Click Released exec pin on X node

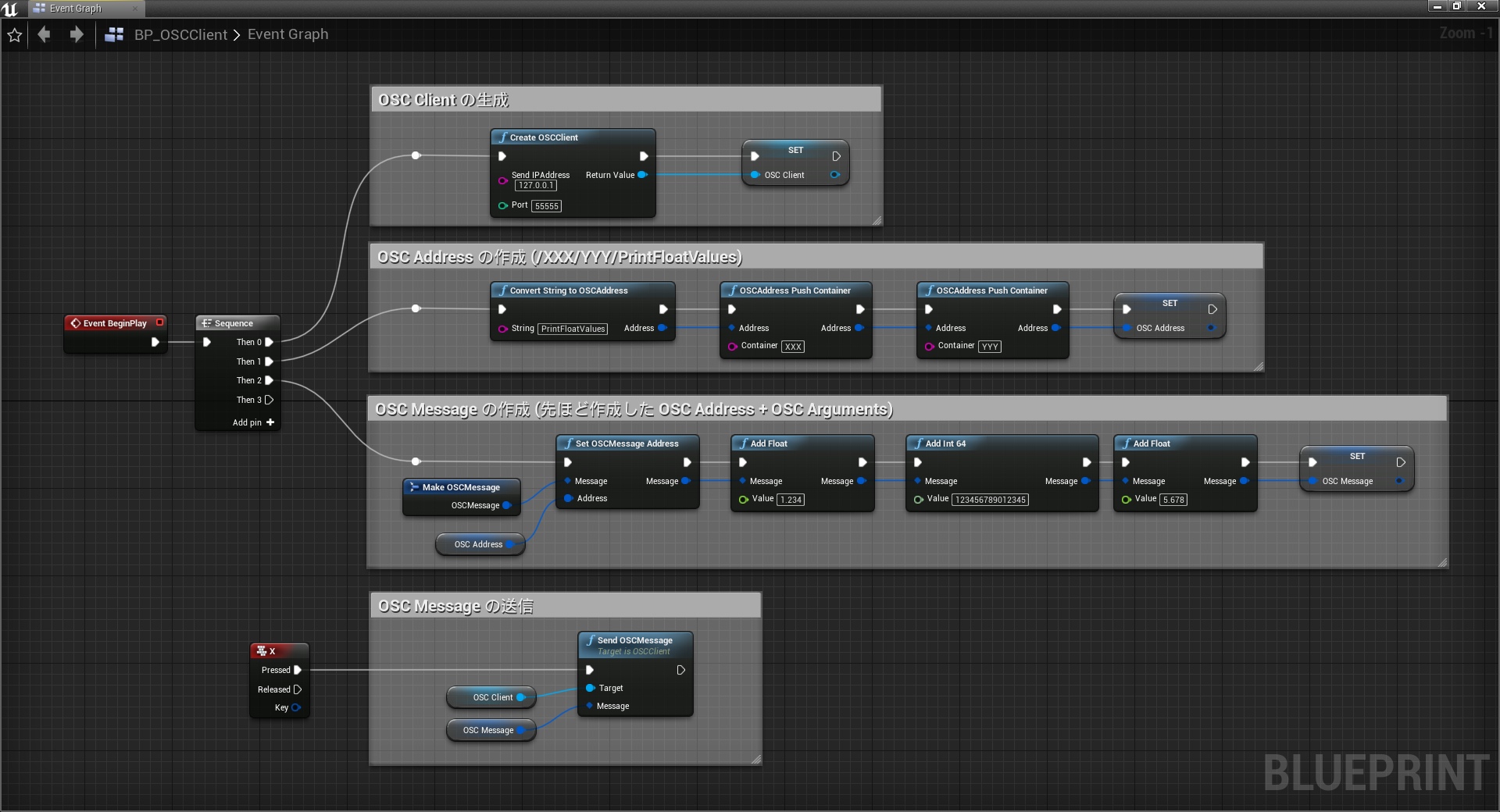298,689
